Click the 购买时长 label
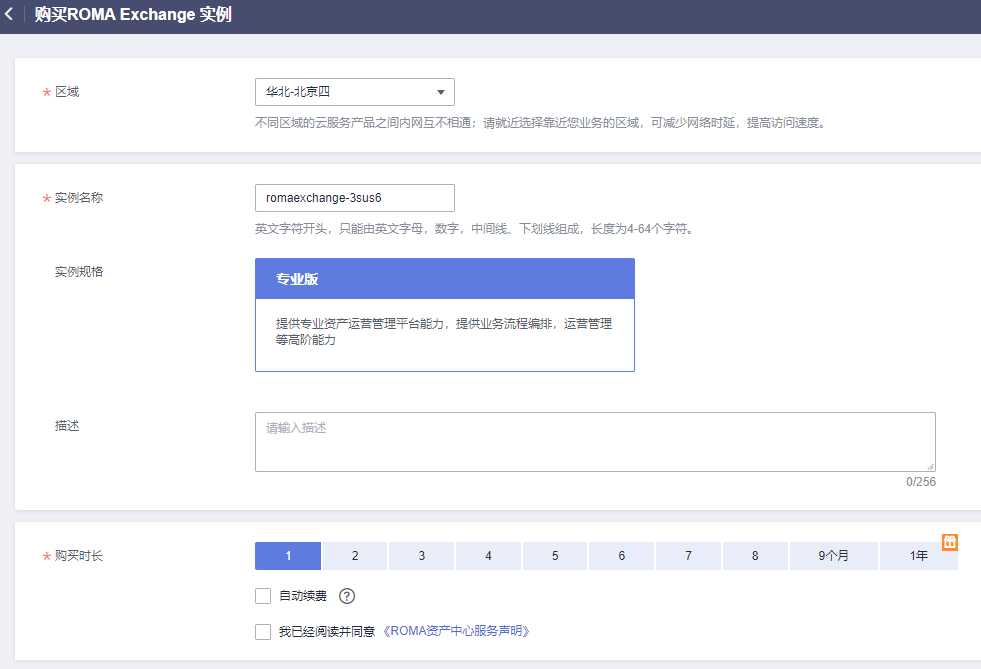 point(79,556)
